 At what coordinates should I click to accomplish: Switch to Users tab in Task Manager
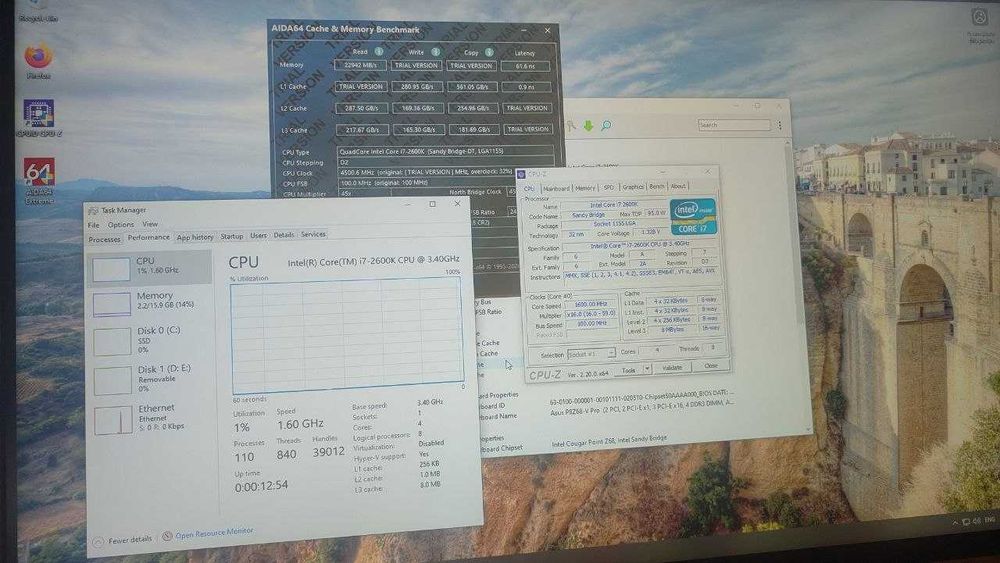258,235
